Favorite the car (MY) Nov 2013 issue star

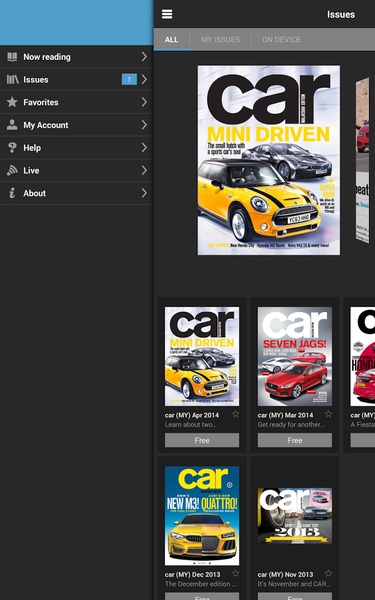pos(328,573)
